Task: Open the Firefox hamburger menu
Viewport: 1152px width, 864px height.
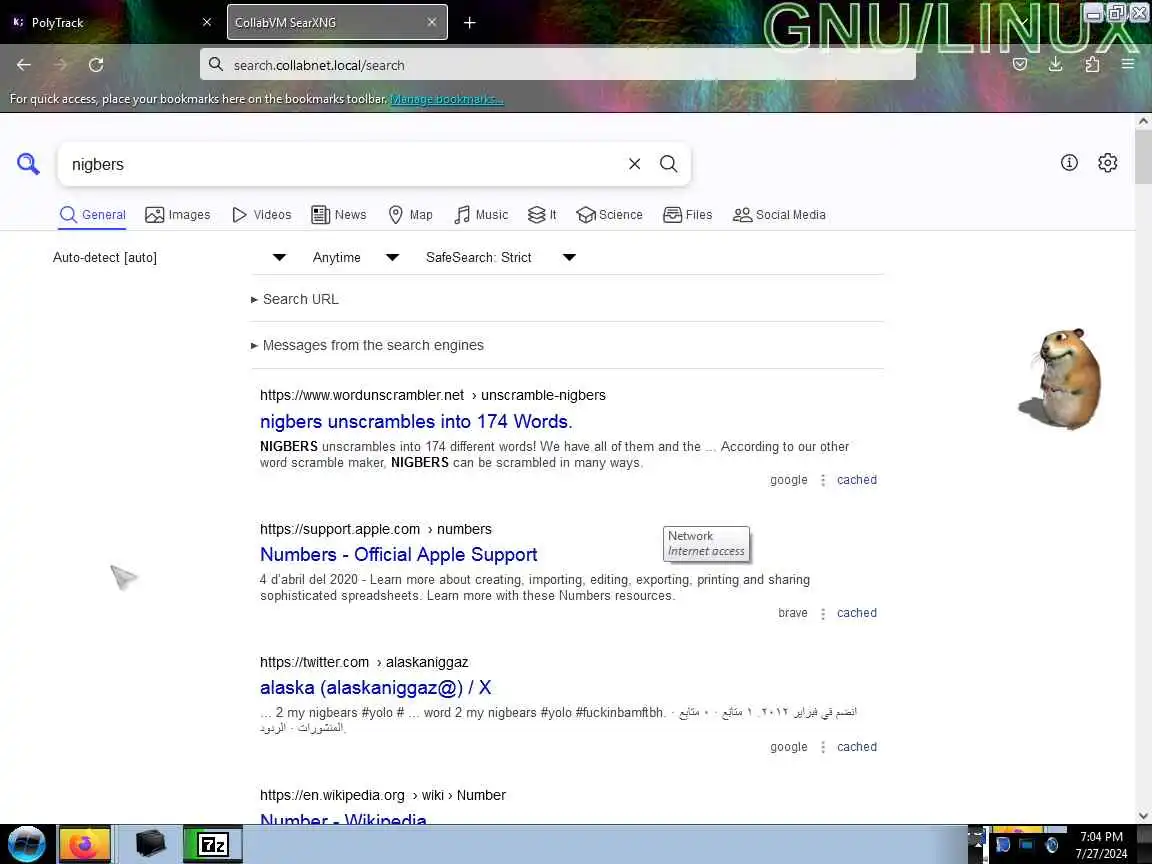Action: (x=1128, y=65)
